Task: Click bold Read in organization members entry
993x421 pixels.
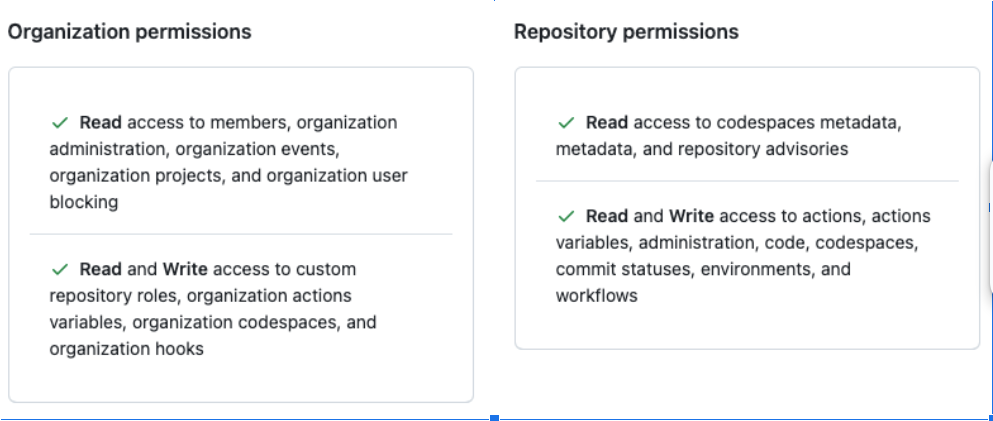Action: (x=100, y=123)
